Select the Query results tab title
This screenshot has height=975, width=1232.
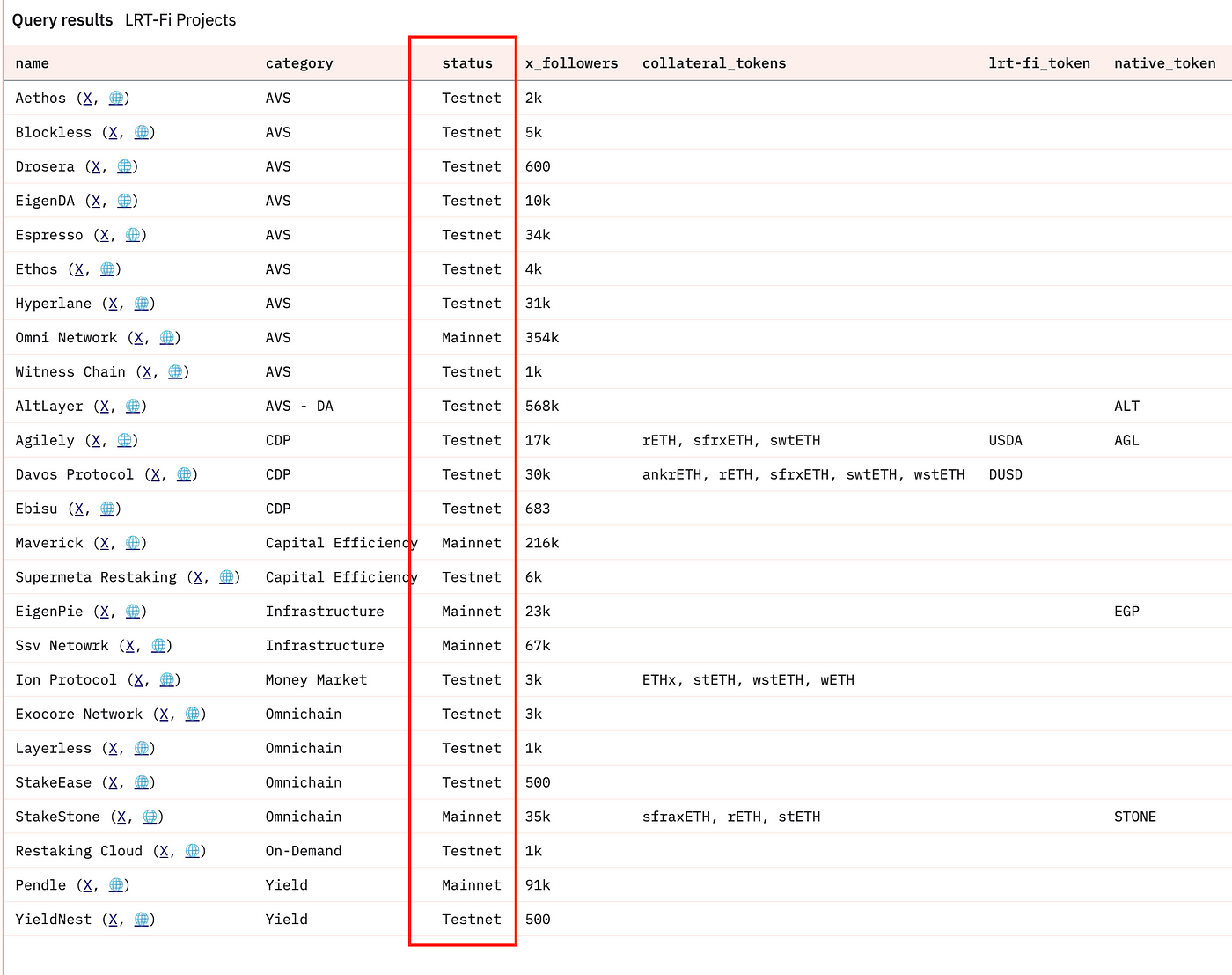pos(62,20)
